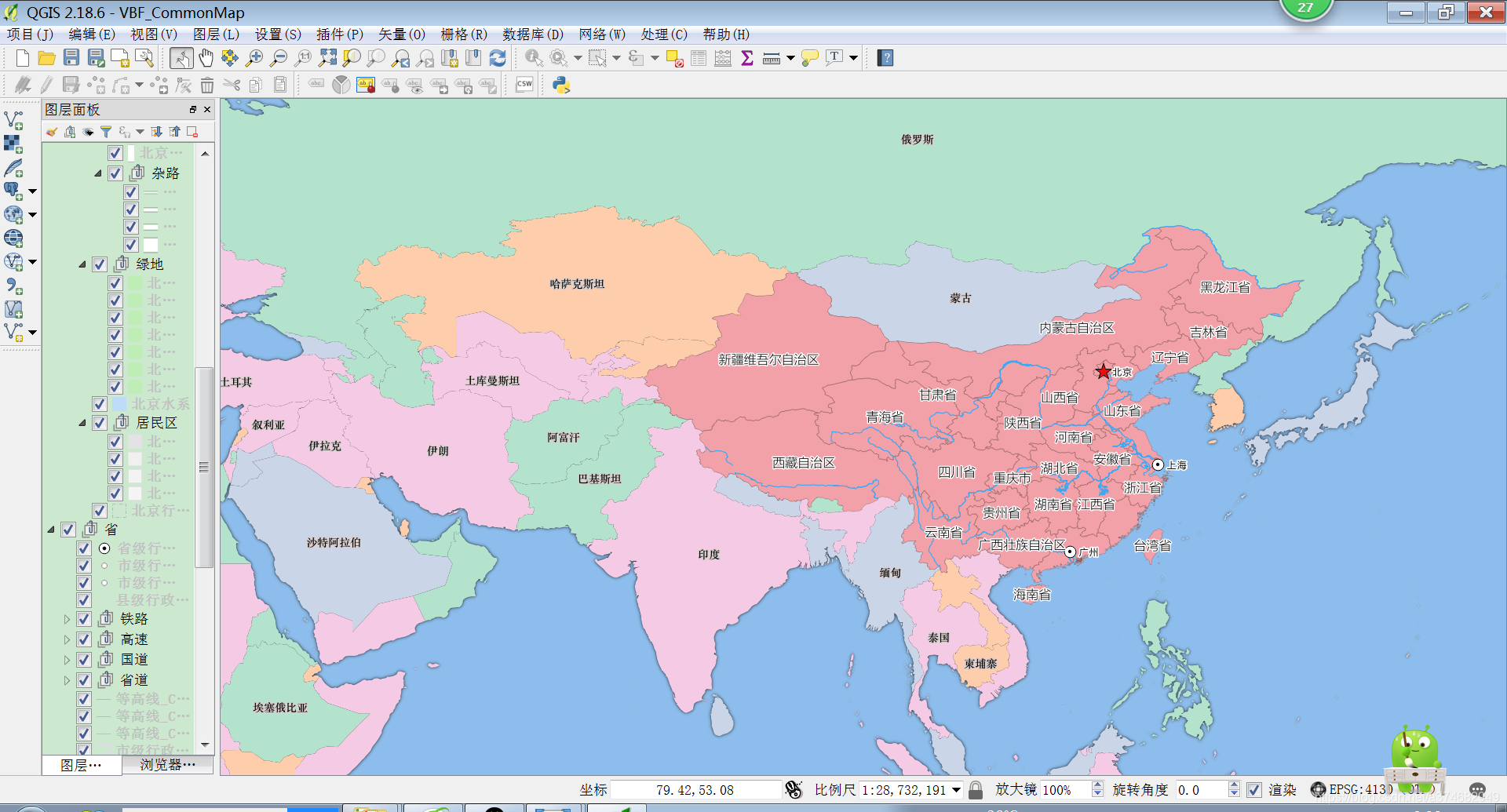
Task: Click the layer panel scroll-down arrow
Action: (x=205, y=745)
